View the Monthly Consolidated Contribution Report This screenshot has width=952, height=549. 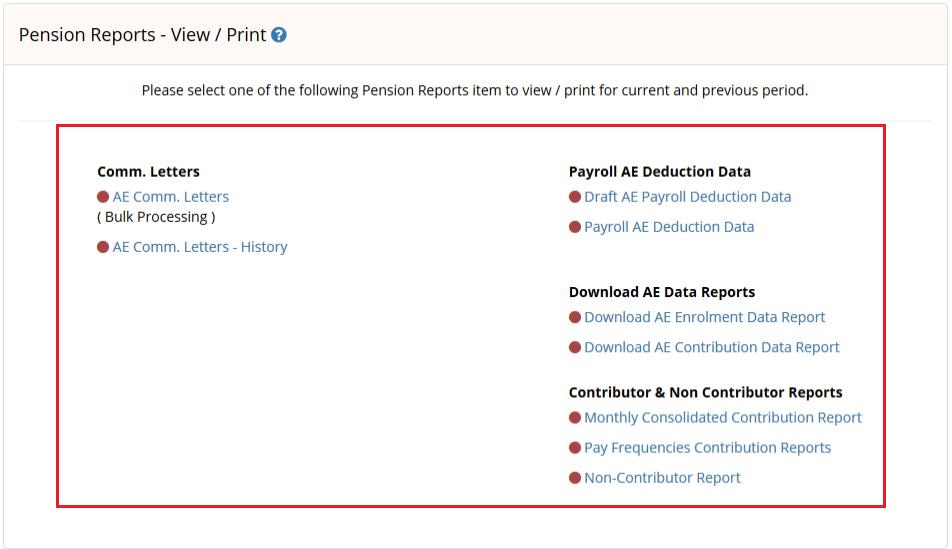click(722, 418)
